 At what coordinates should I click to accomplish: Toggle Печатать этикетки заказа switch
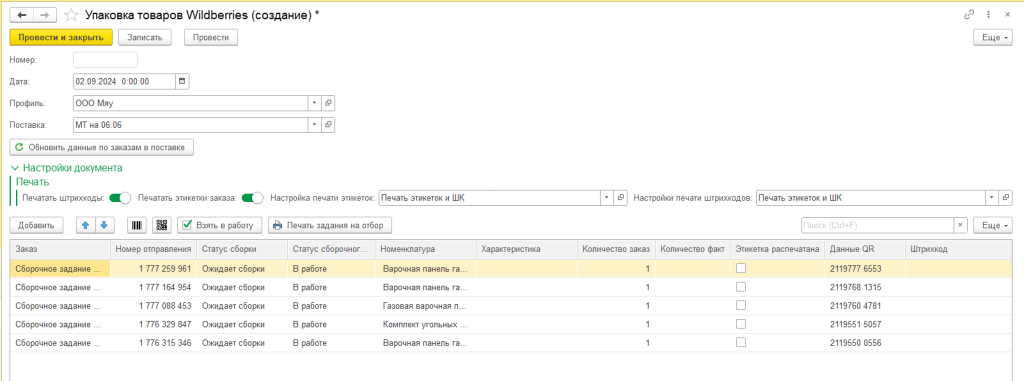[252, 197]
